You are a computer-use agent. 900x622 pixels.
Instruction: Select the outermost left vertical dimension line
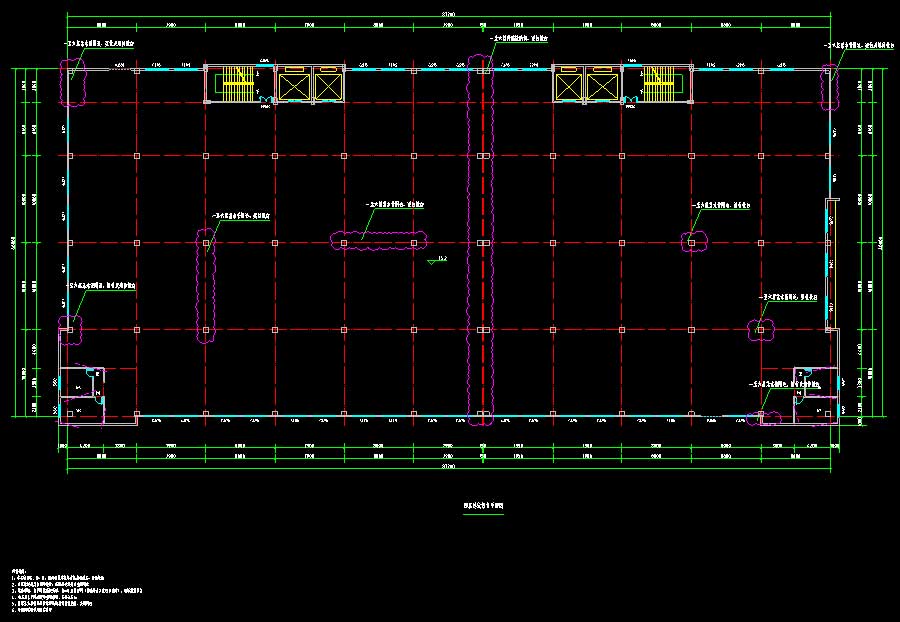(13, 242)
